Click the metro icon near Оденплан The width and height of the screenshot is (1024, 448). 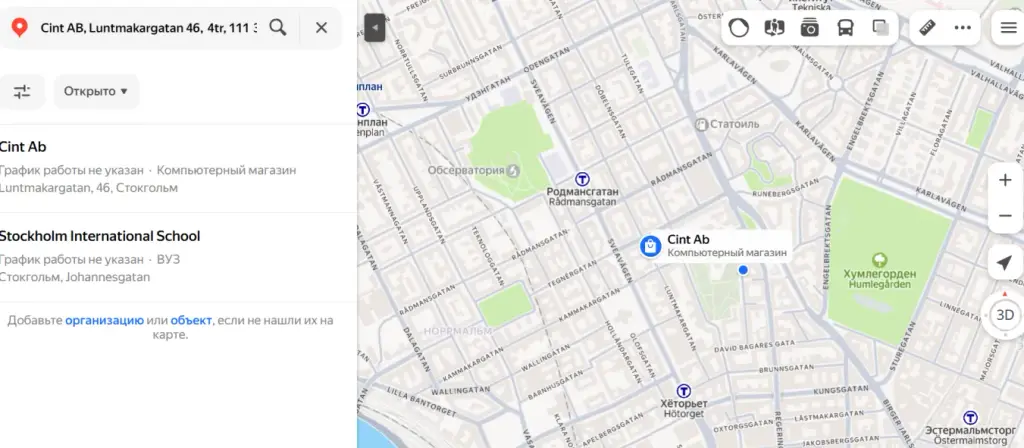pyautogui.click(x=363, y=109)
